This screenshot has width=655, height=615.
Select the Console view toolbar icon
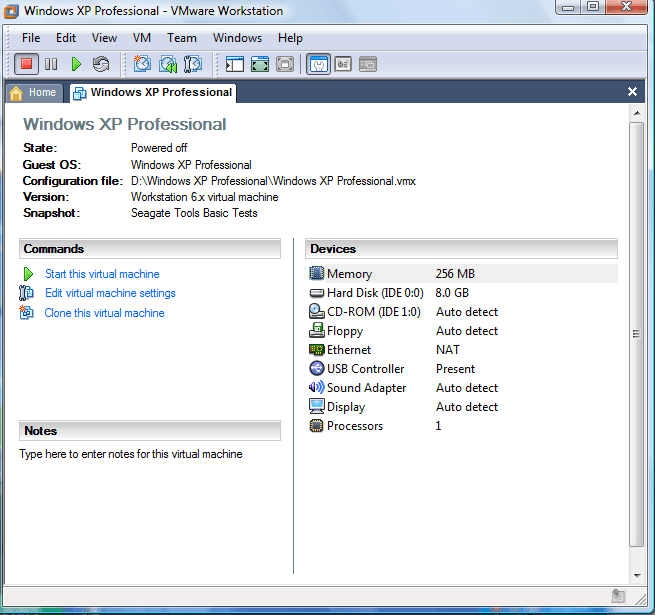pyautogui.click(x=368, y=64)
